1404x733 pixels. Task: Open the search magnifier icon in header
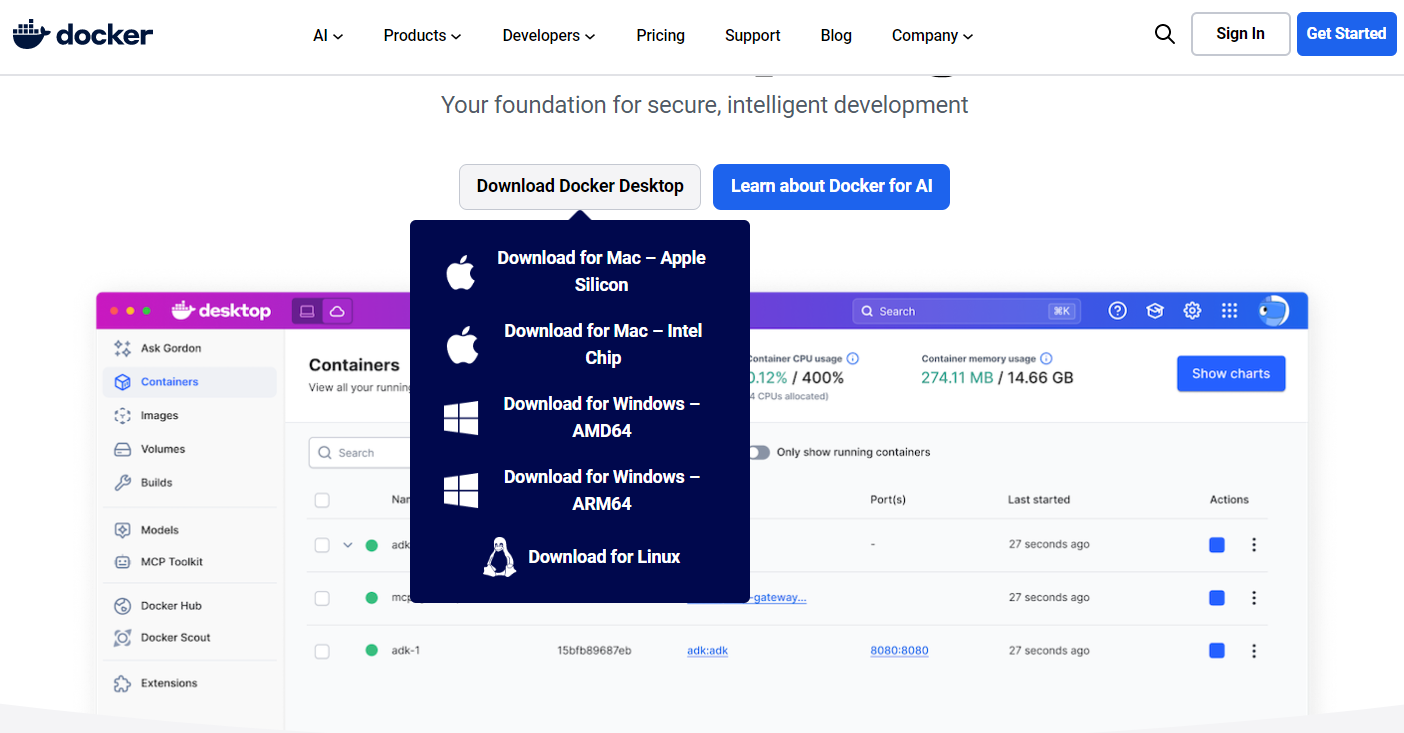(1164, 34)
